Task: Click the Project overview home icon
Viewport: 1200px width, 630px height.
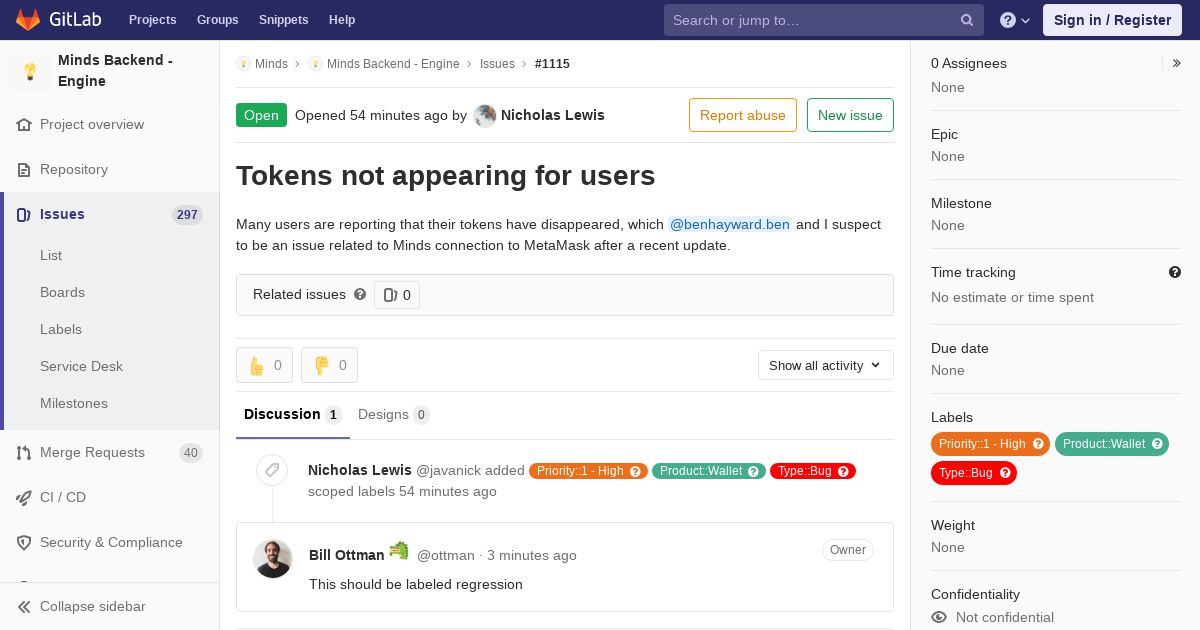Action: coord(24,125)
